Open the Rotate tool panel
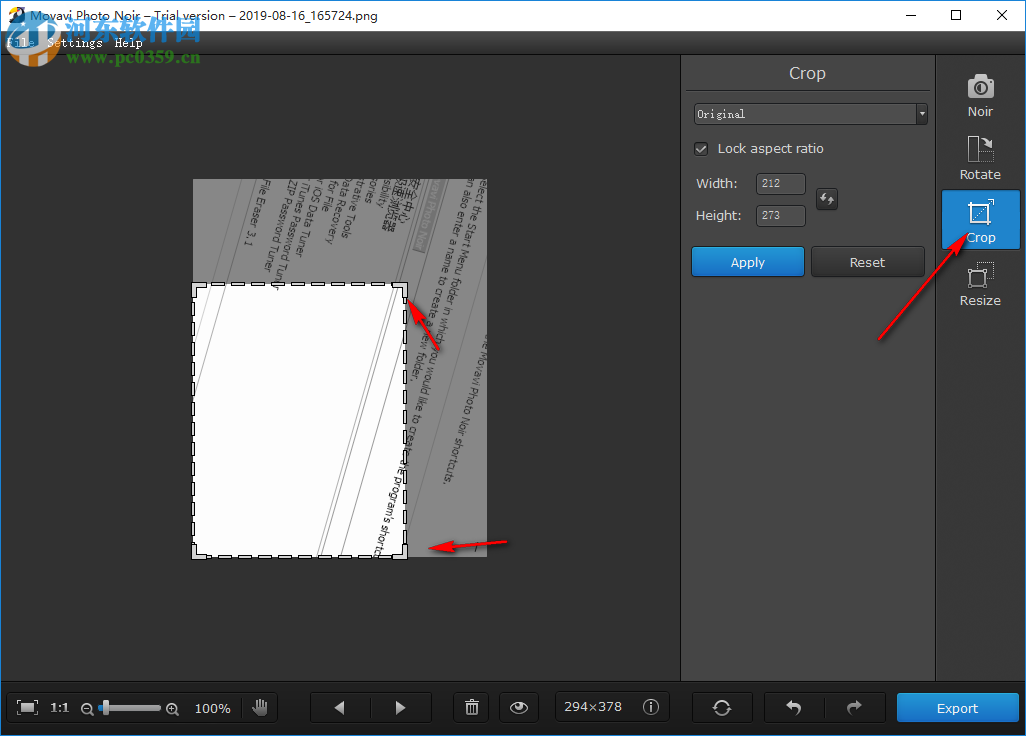Image resolution: width=1026 pixels, height=736 pixels. tap(979, 158)
